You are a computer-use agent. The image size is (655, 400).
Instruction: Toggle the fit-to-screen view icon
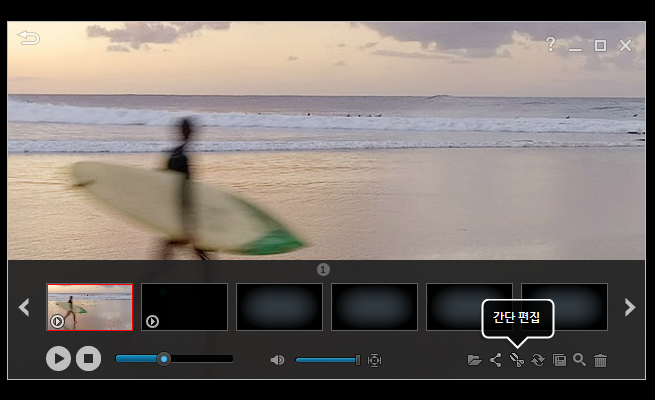click(x=374, y=360)
